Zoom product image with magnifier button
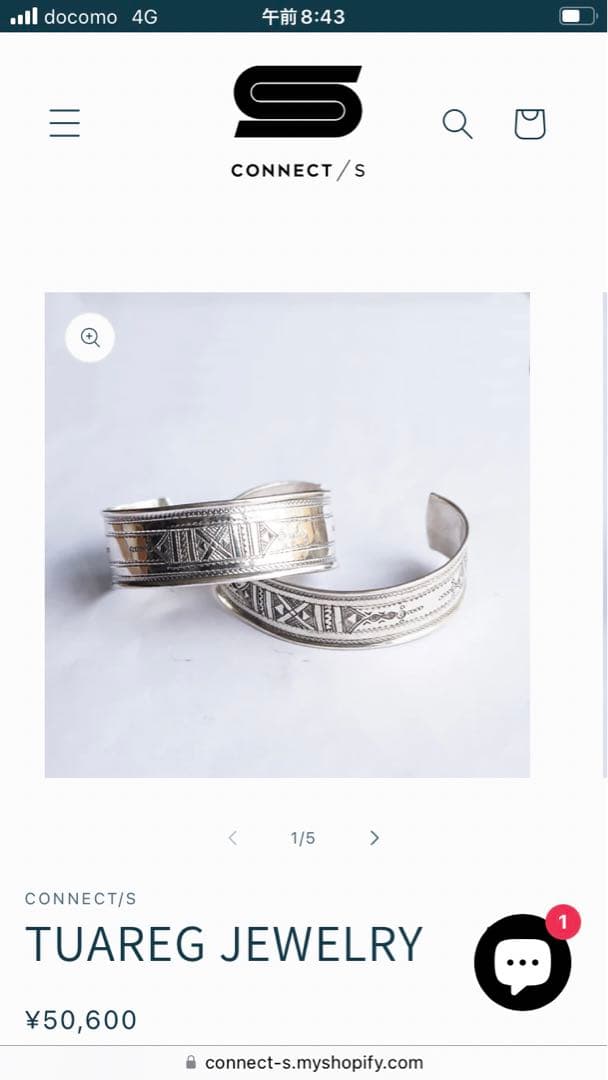608x1080 pixels. coord(90,338)
